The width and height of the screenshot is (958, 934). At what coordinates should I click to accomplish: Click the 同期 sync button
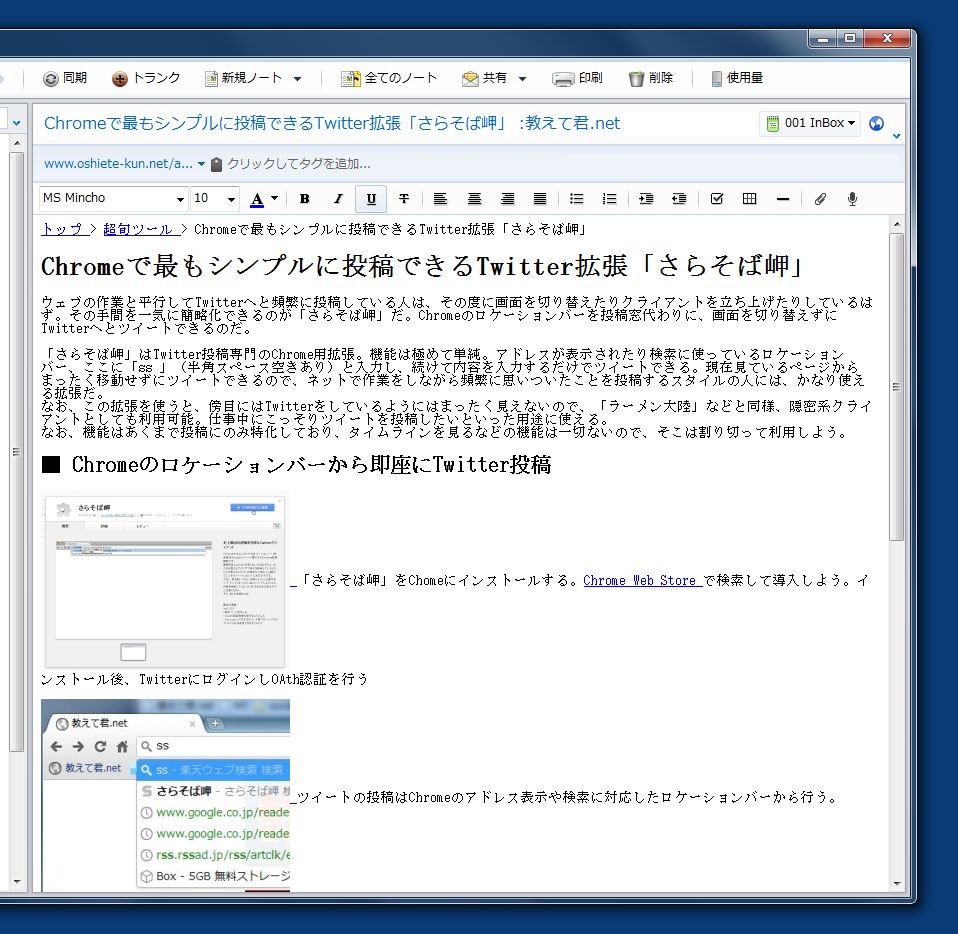click(65, 78)
